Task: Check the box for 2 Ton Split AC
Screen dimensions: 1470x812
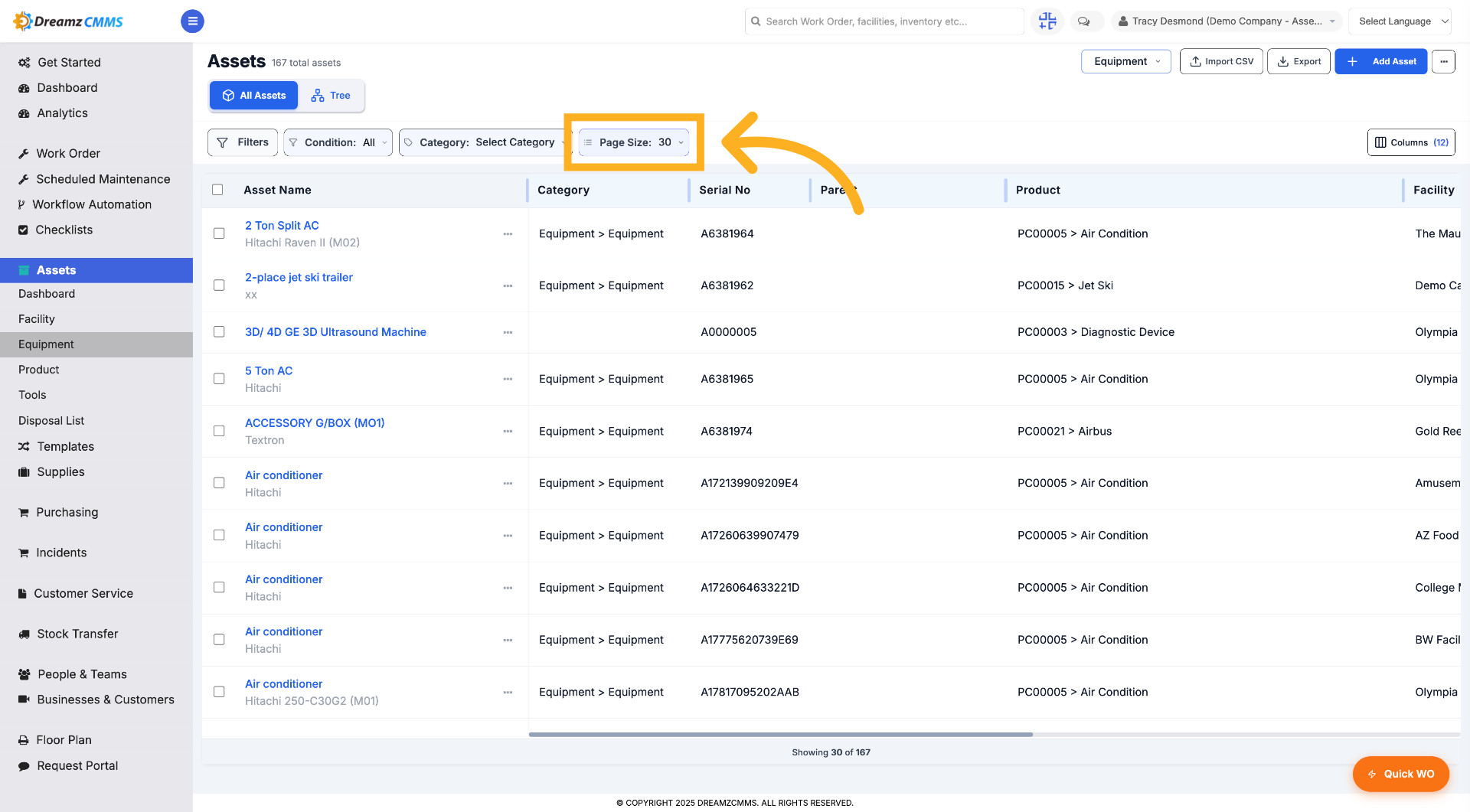Action: point(219,233)
